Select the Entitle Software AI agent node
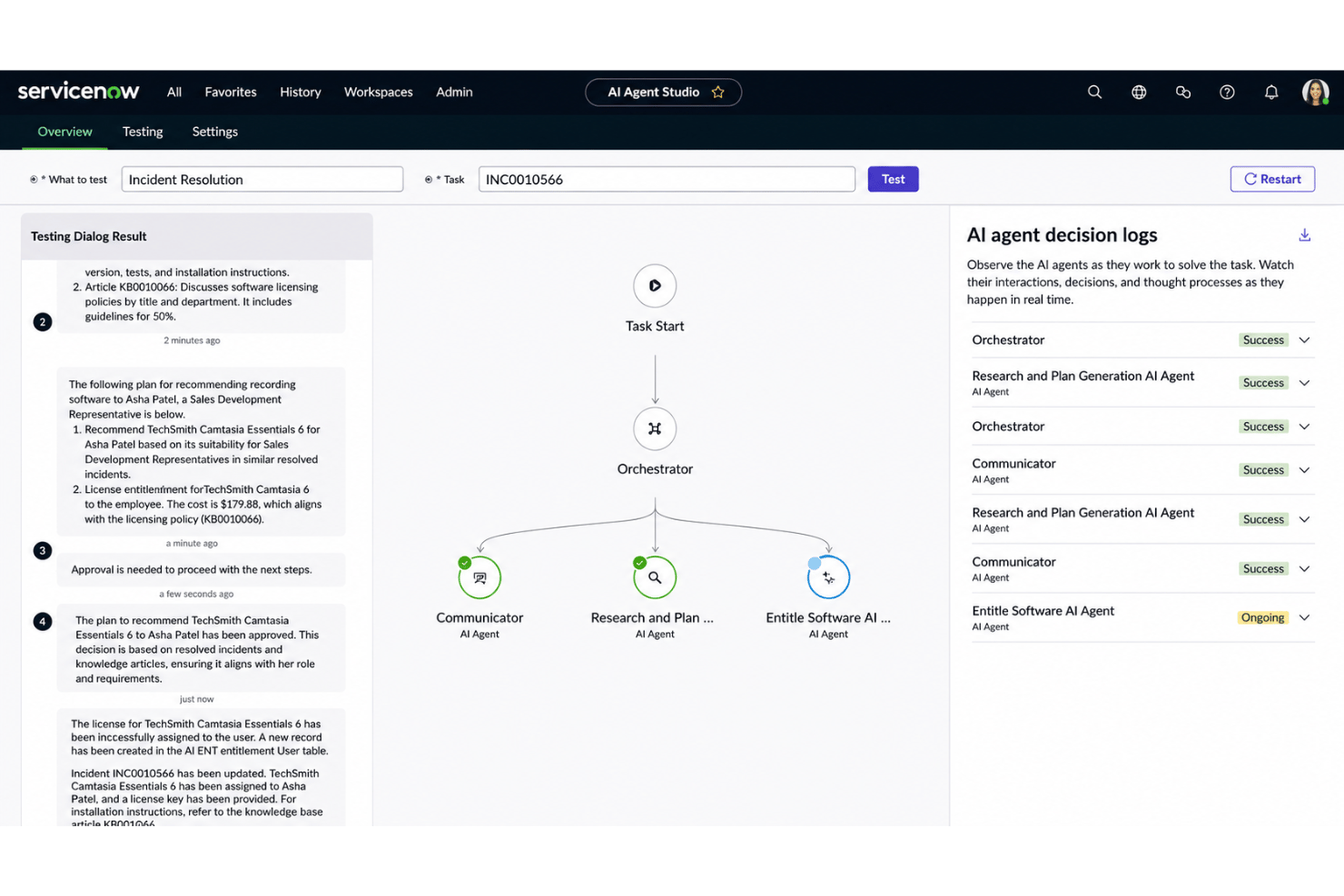The height and width of the screenshot is (896, 1344). (x=828, y=577)
